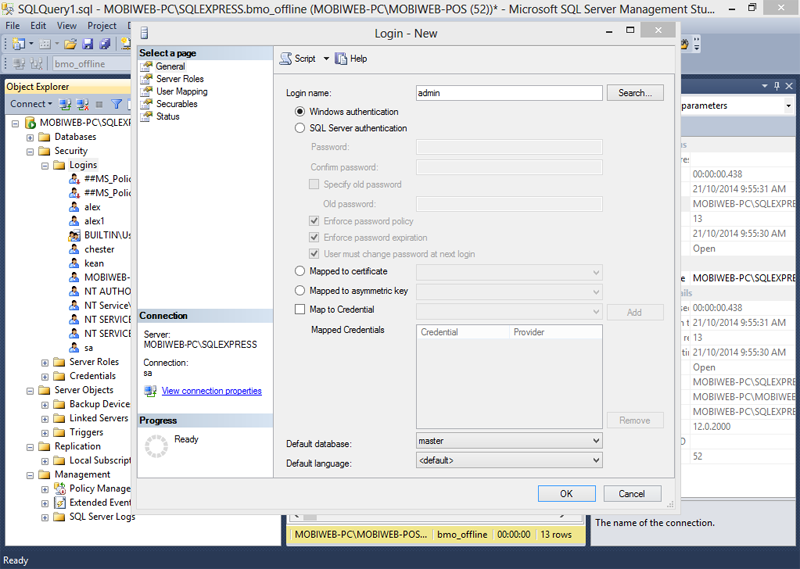Viewport: 800px width, 569px height.
Task: Click the Script icon in Login dialog
Action: point(286,59)
